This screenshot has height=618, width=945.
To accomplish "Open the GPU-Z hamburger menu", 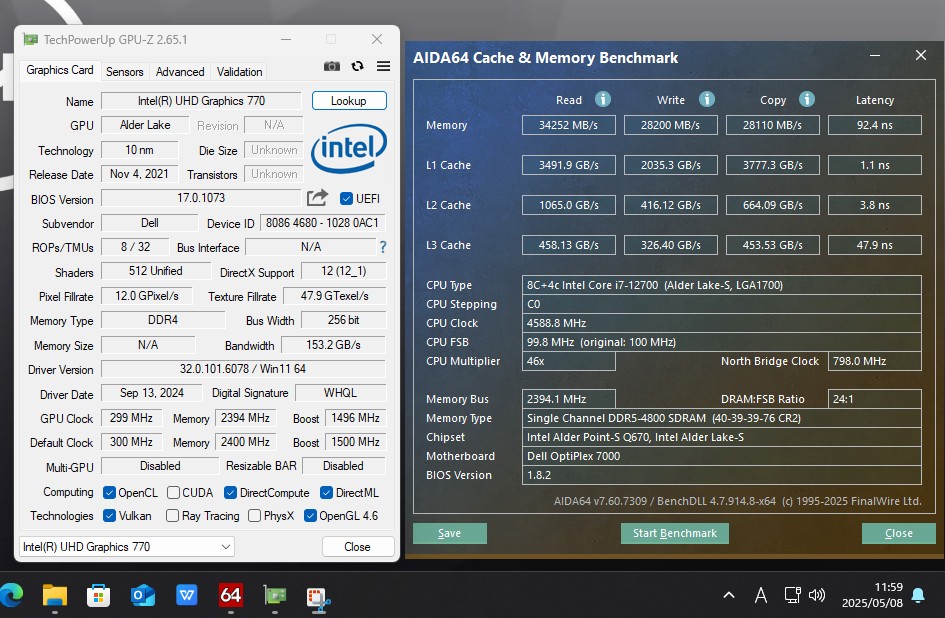I will tap(383, 66).
